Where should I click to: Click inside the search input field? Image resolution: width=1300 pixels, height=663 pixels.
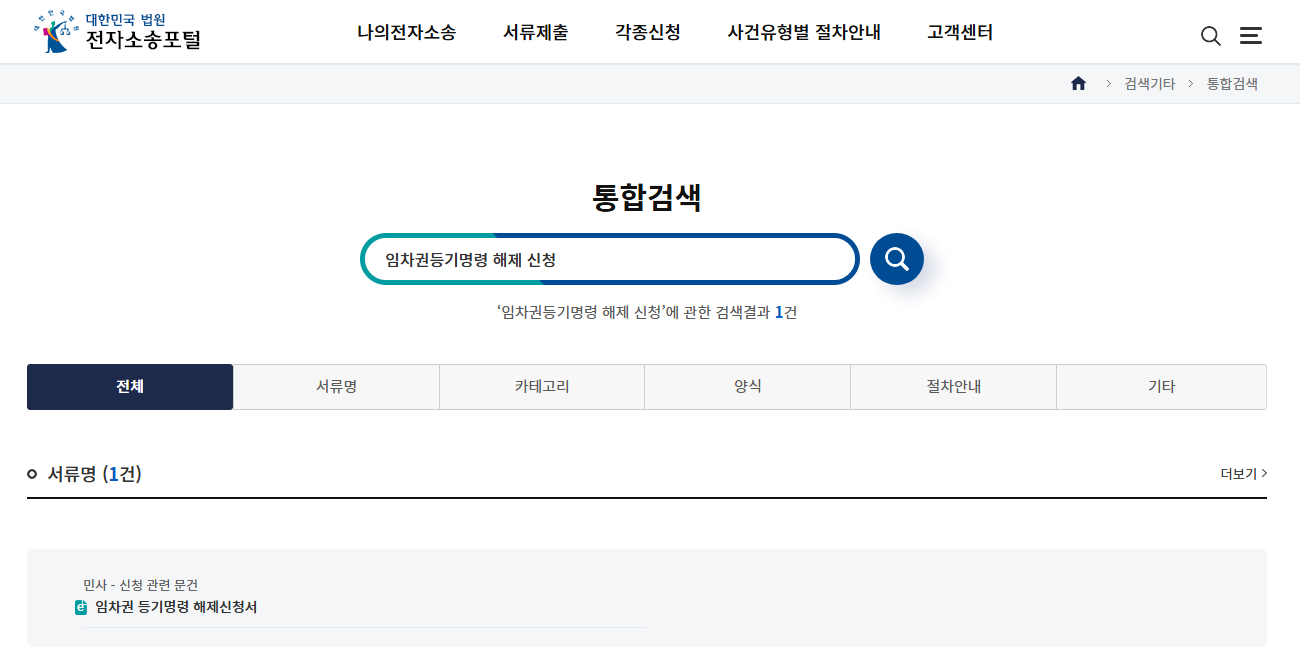tap(610, 258)
